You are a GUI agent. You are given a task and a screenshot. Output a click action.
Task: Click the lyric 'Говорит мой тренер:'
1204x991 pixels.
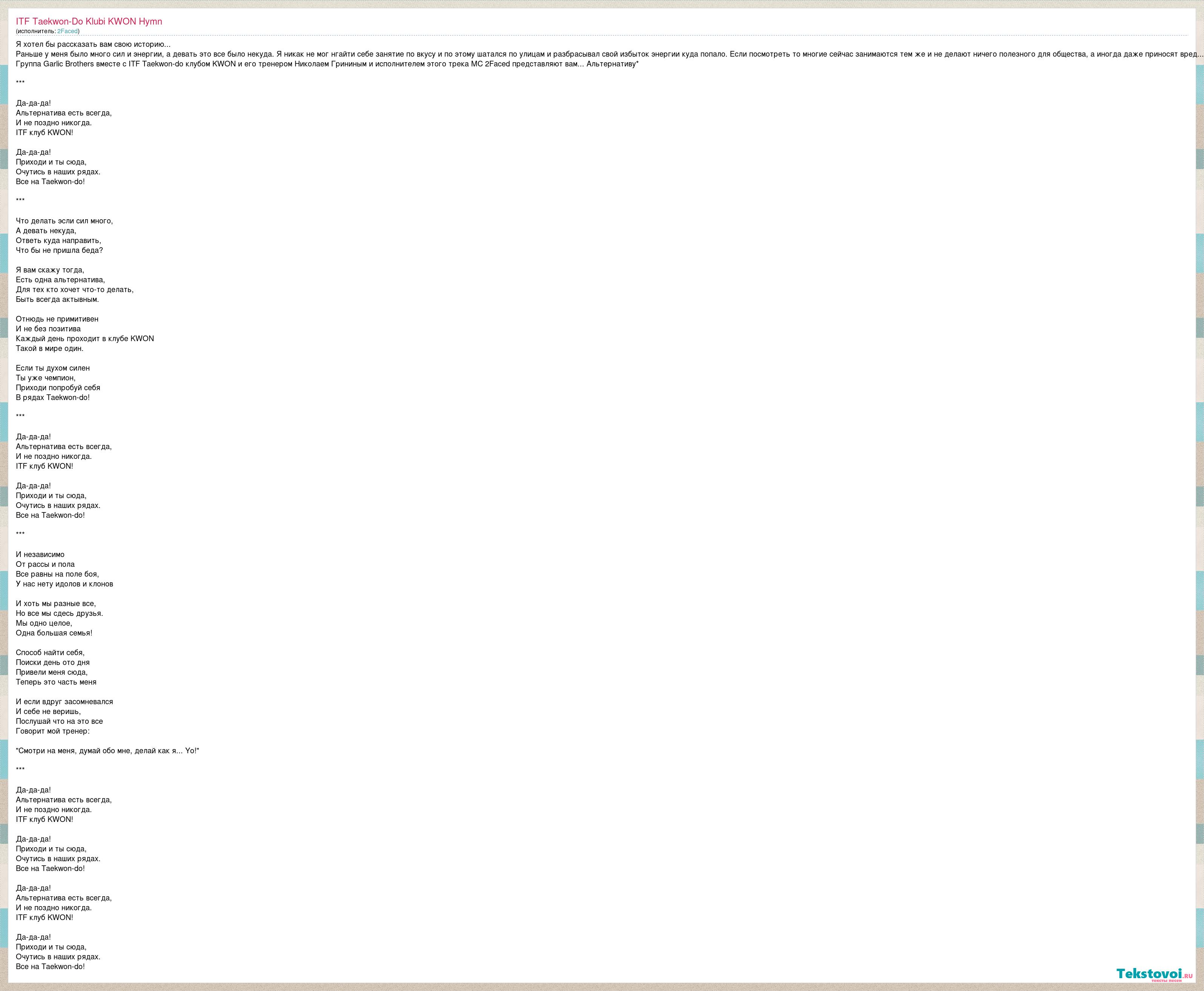coord(53,731)
